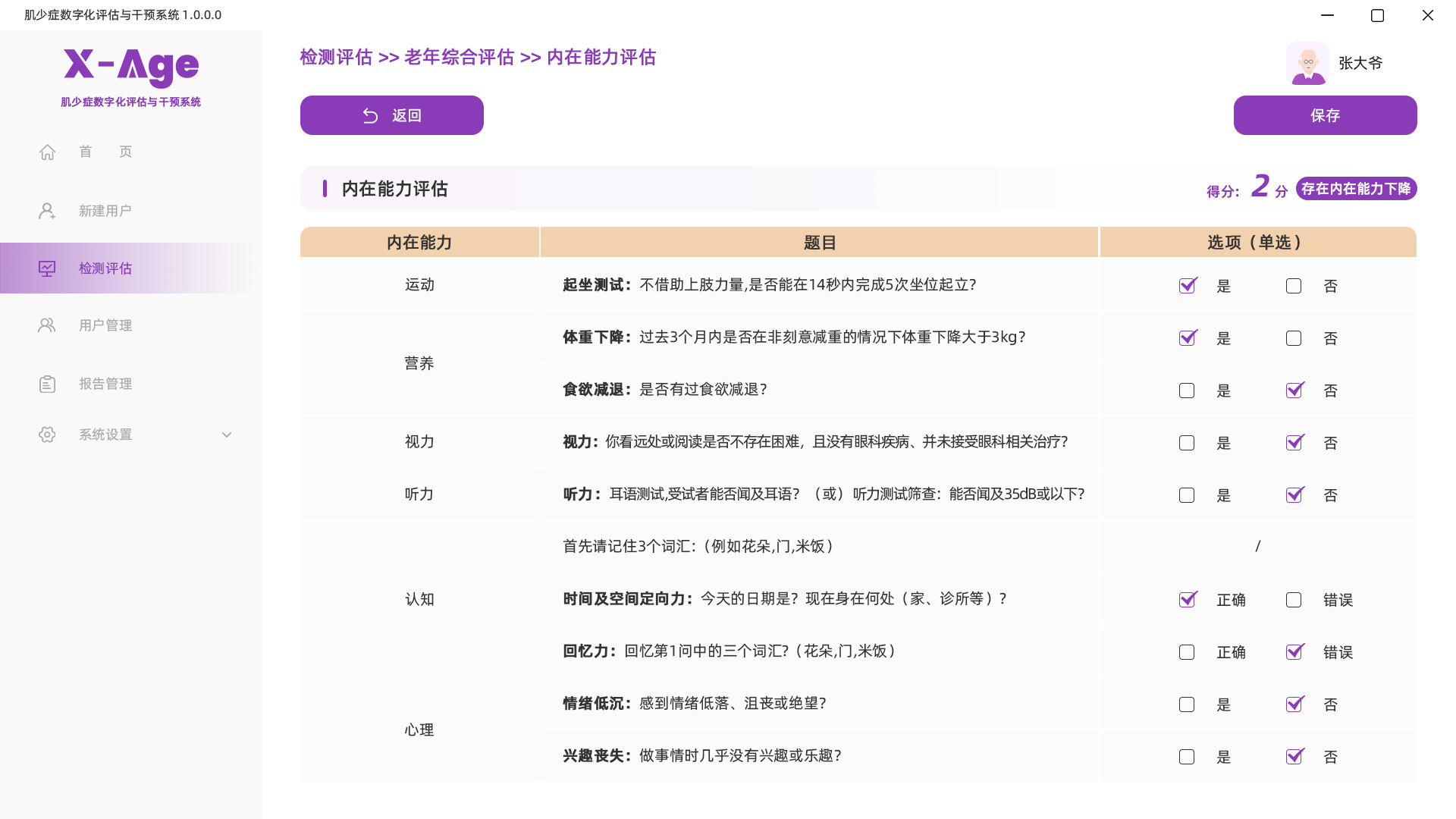Viewport: 1456px width, 819px height.
Task: Click the 用户管理 users icon
Action: pyautogui.click(x=47, y=325)
